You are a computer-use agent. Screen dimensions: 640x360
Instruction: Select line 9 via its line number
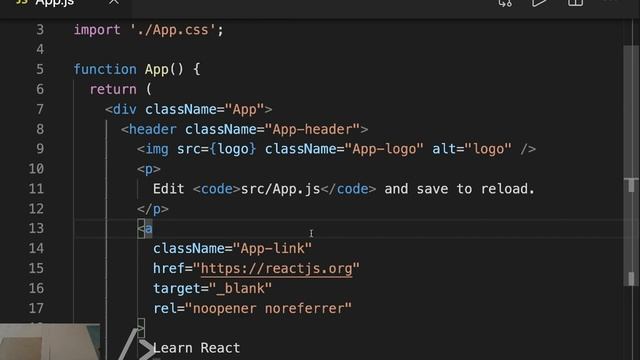point(40,149)
